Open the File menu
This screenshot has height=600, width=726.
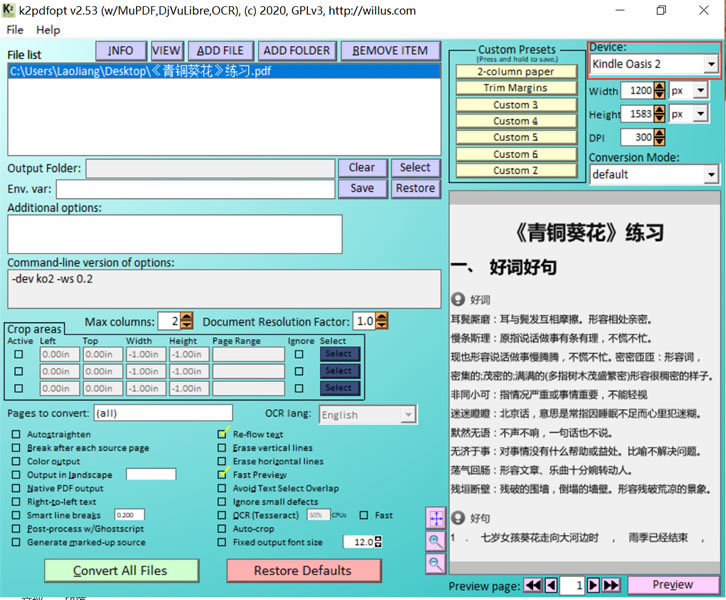pos(15,30)
